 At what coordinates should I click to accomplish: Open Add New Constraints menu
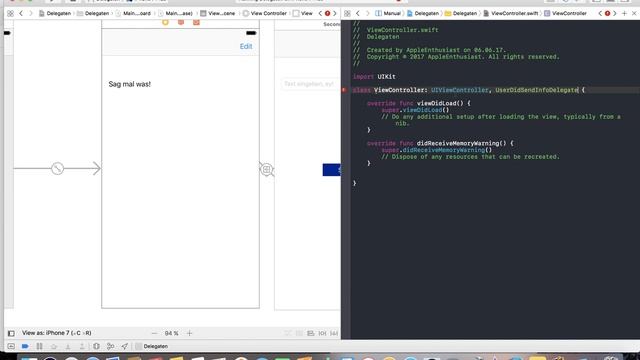322,333
